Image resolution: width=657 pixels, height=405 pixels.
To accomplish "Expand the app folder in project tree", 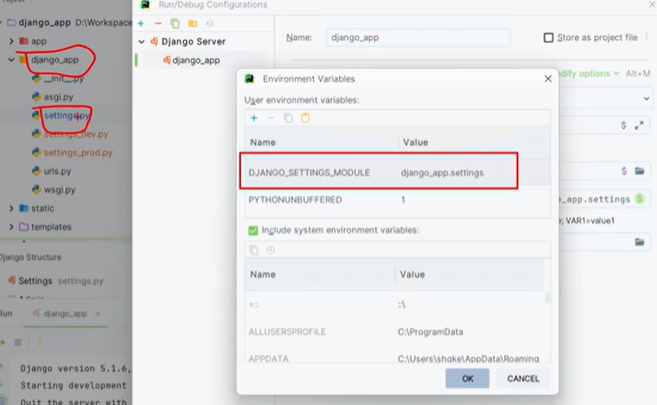I will 11,41.
